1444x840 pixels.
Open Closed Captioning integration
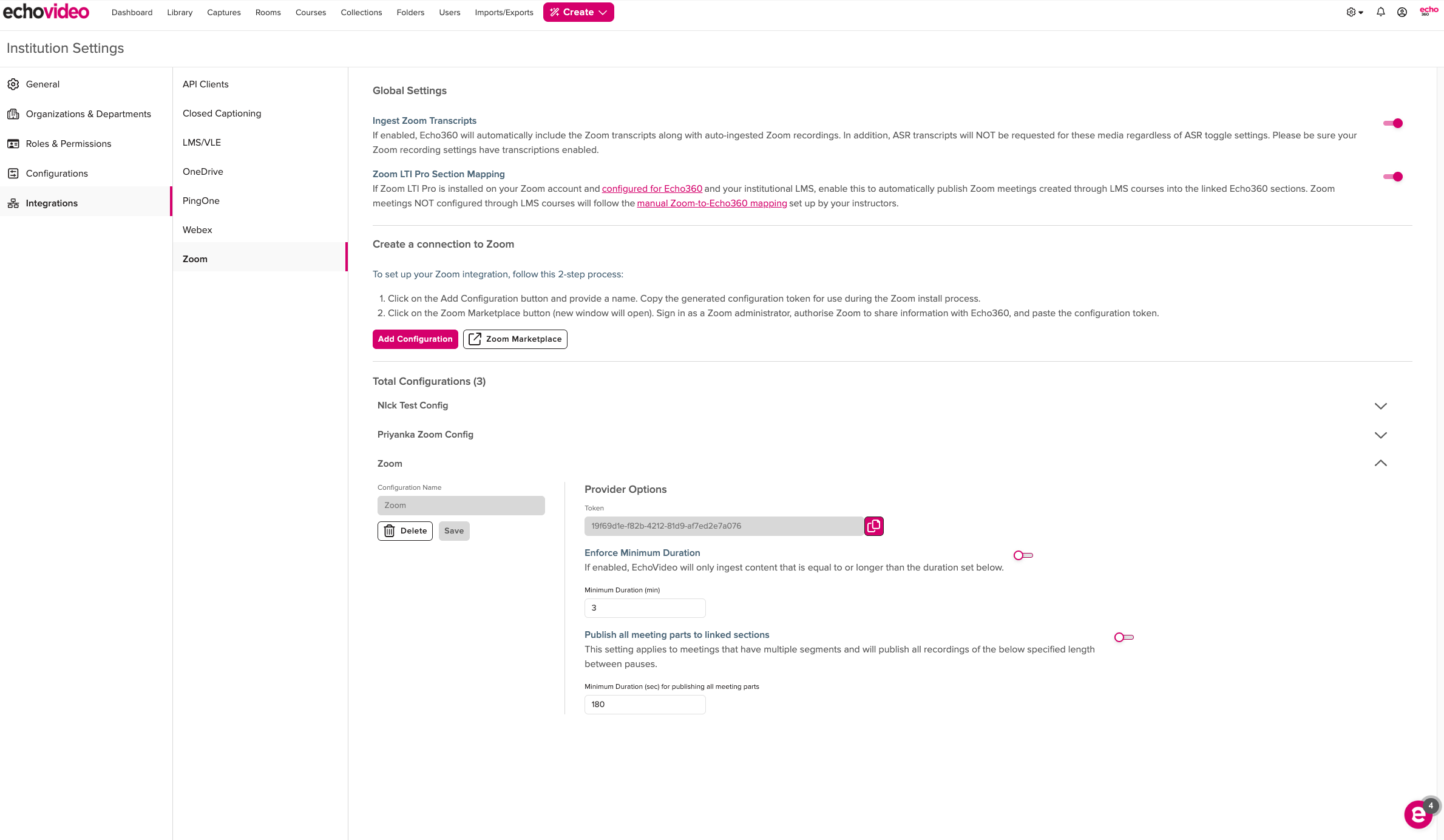260,113
